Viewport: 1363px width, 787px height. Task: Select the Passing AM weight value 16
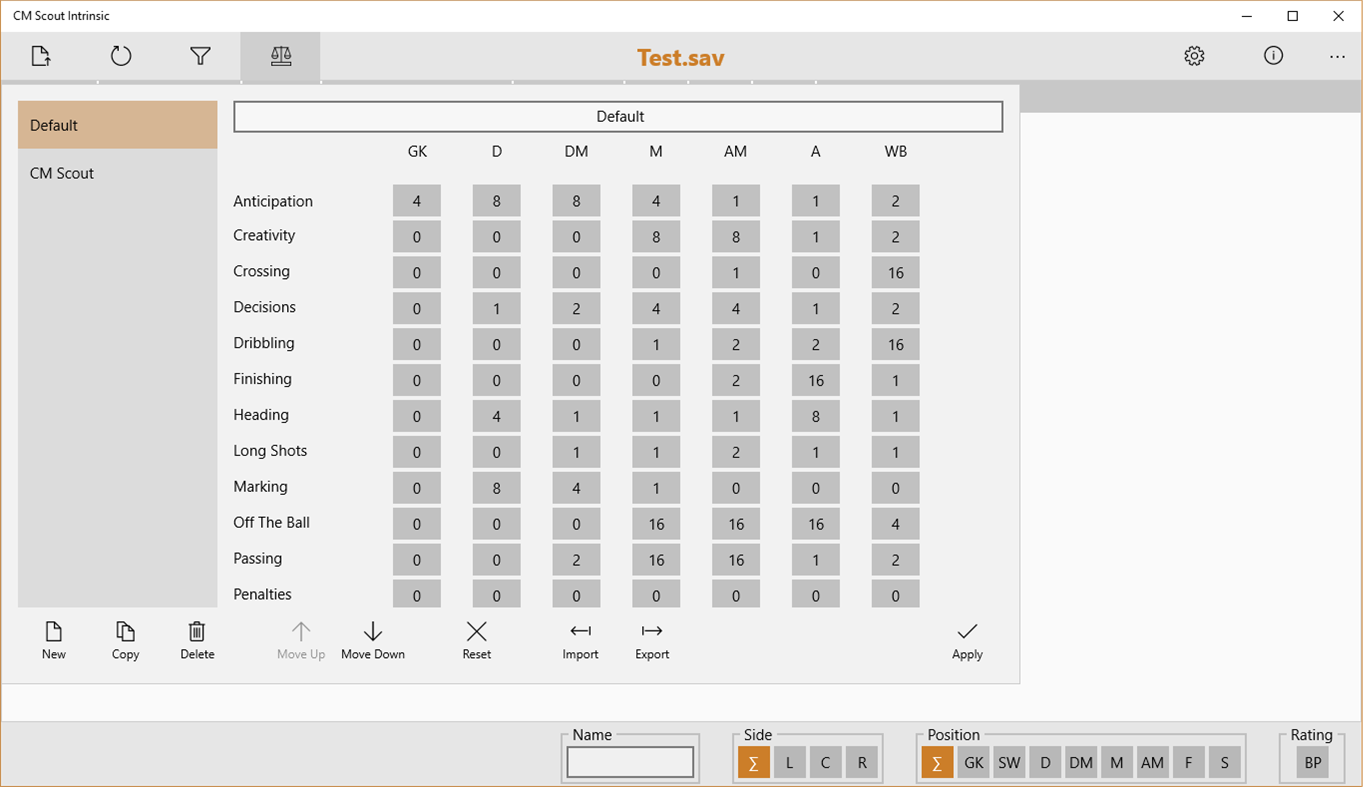[736, 561]
